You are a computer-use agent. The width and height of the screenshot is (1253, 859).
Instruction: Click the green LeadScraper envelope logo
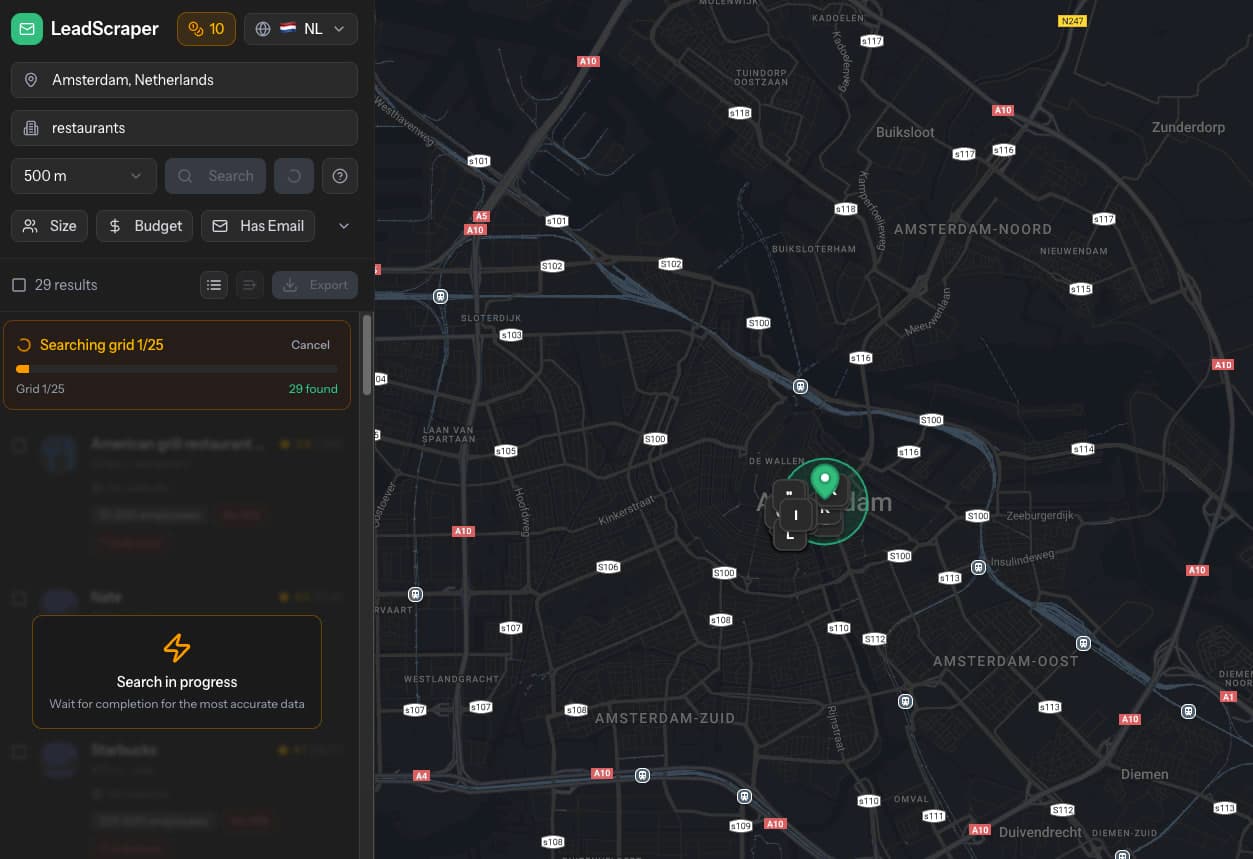point(28,28)
